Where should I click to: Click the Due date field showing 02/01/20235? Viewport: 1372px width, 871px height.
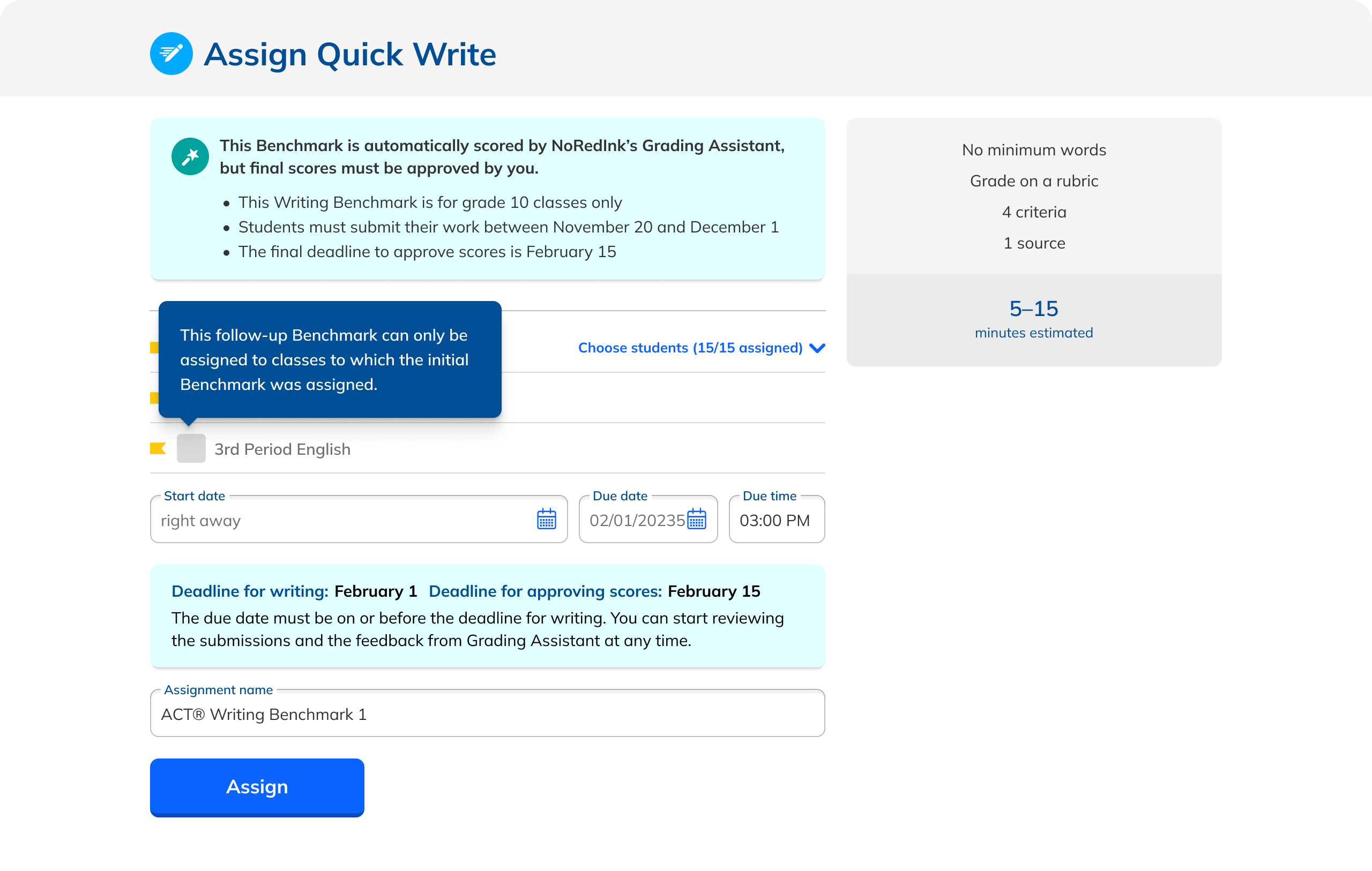[x=635, y=520]
